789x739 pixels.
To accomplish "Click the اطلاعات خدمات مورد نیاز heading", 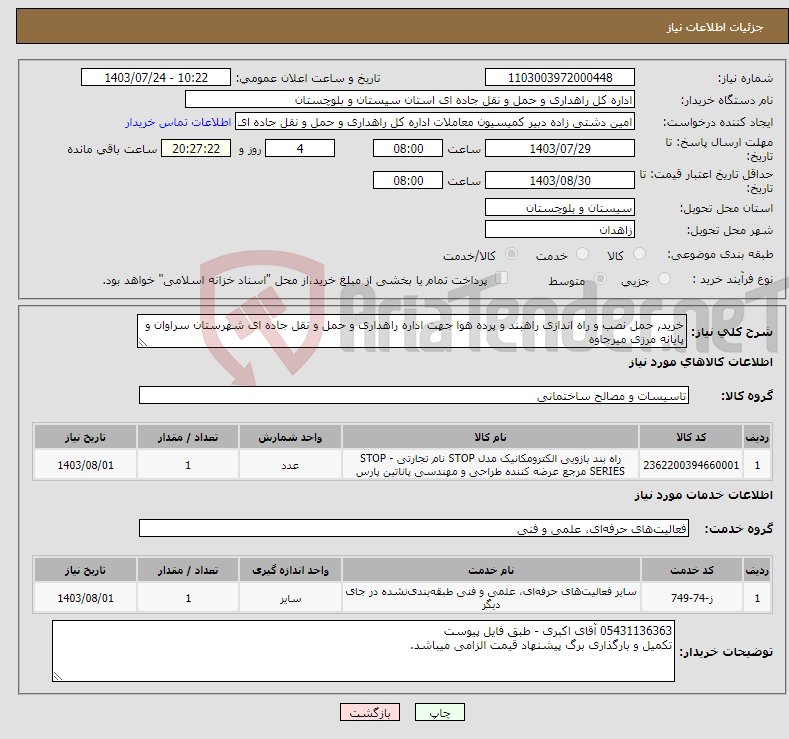I will point(703,495).
